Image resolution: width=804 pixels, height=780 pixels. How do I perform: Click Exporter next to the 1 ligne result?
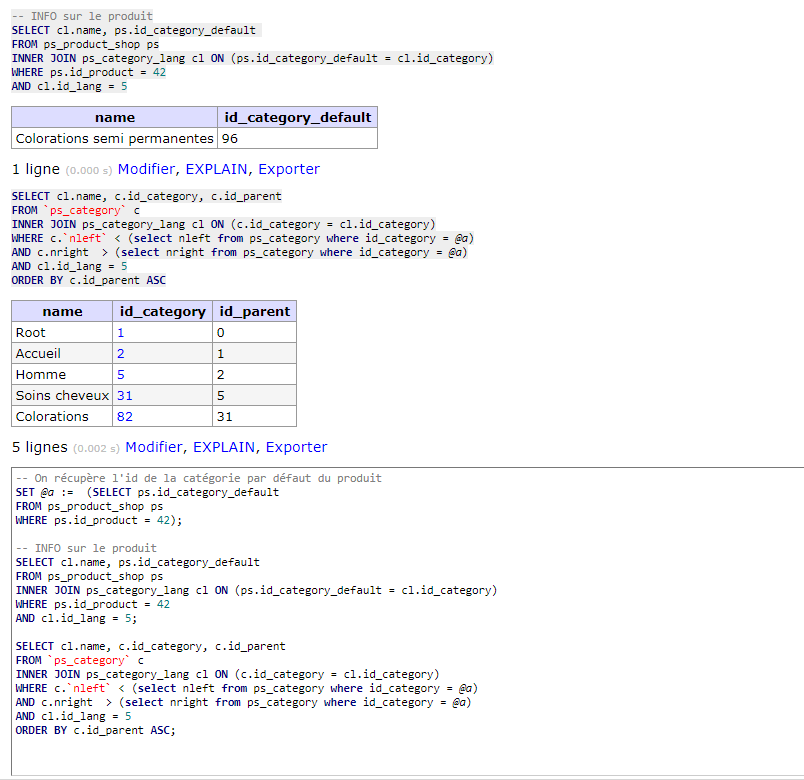[289, 169]
